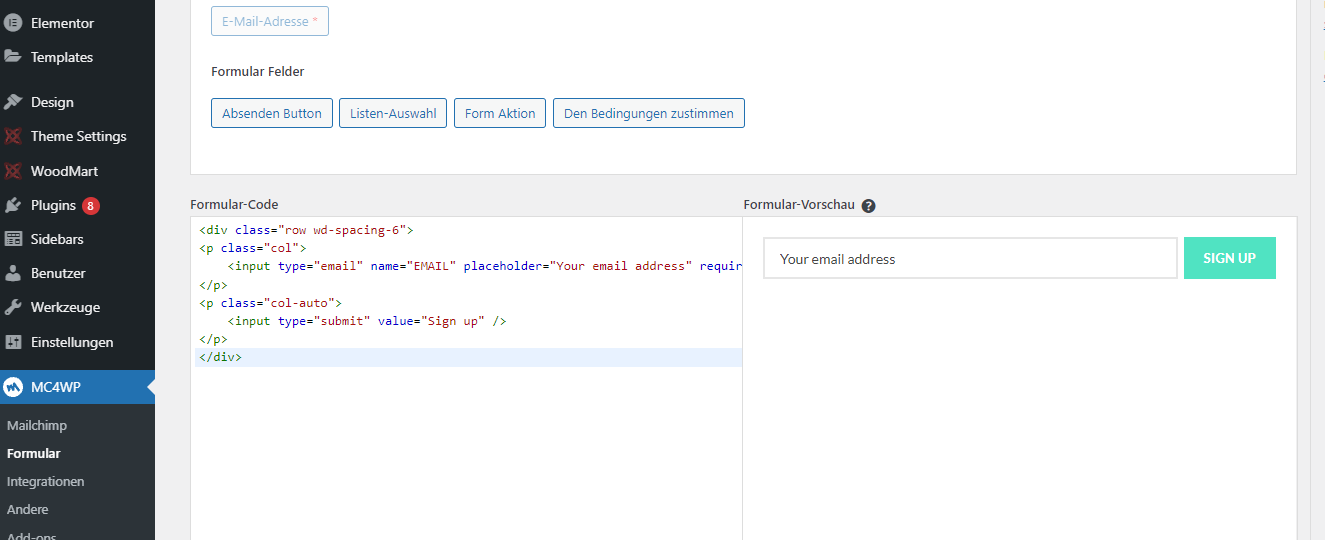
Task: Open the Integrationen submenu link
Action: tap(45, 481)
